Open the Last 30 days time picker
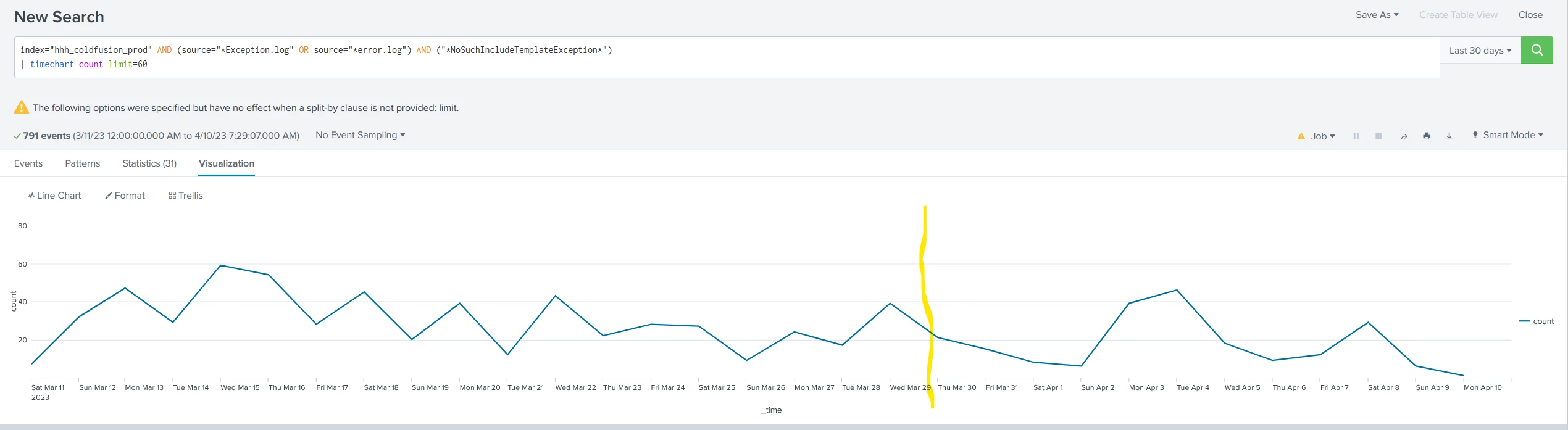 [1480, 51]
